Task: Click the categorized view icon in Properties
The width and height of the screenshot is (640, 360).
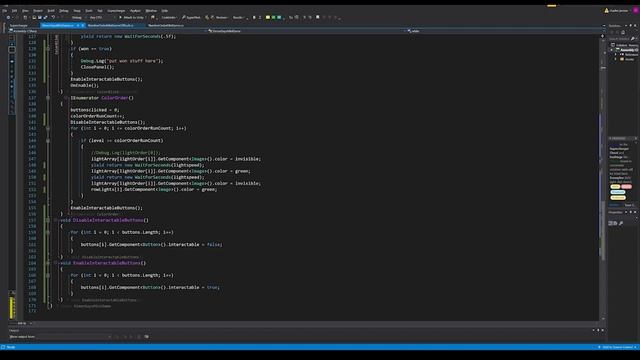Action: coord(611,223)
